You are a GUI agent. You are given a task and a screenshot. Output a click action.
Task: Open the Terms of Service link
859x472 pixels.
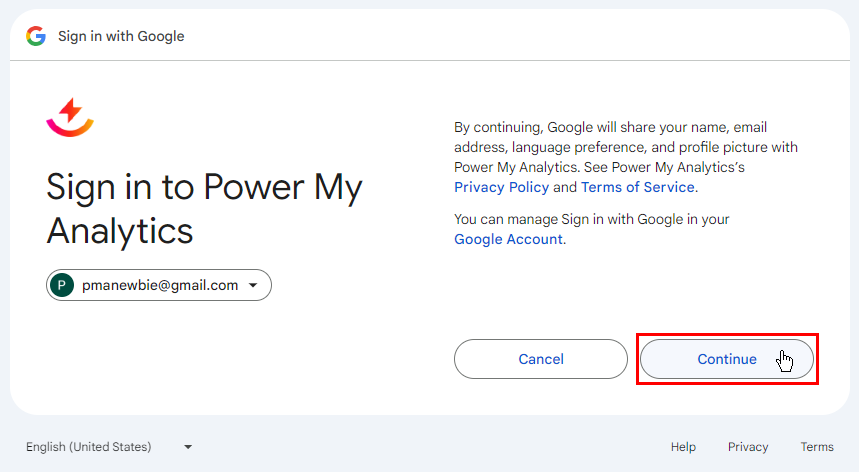(x=637, y=187)
